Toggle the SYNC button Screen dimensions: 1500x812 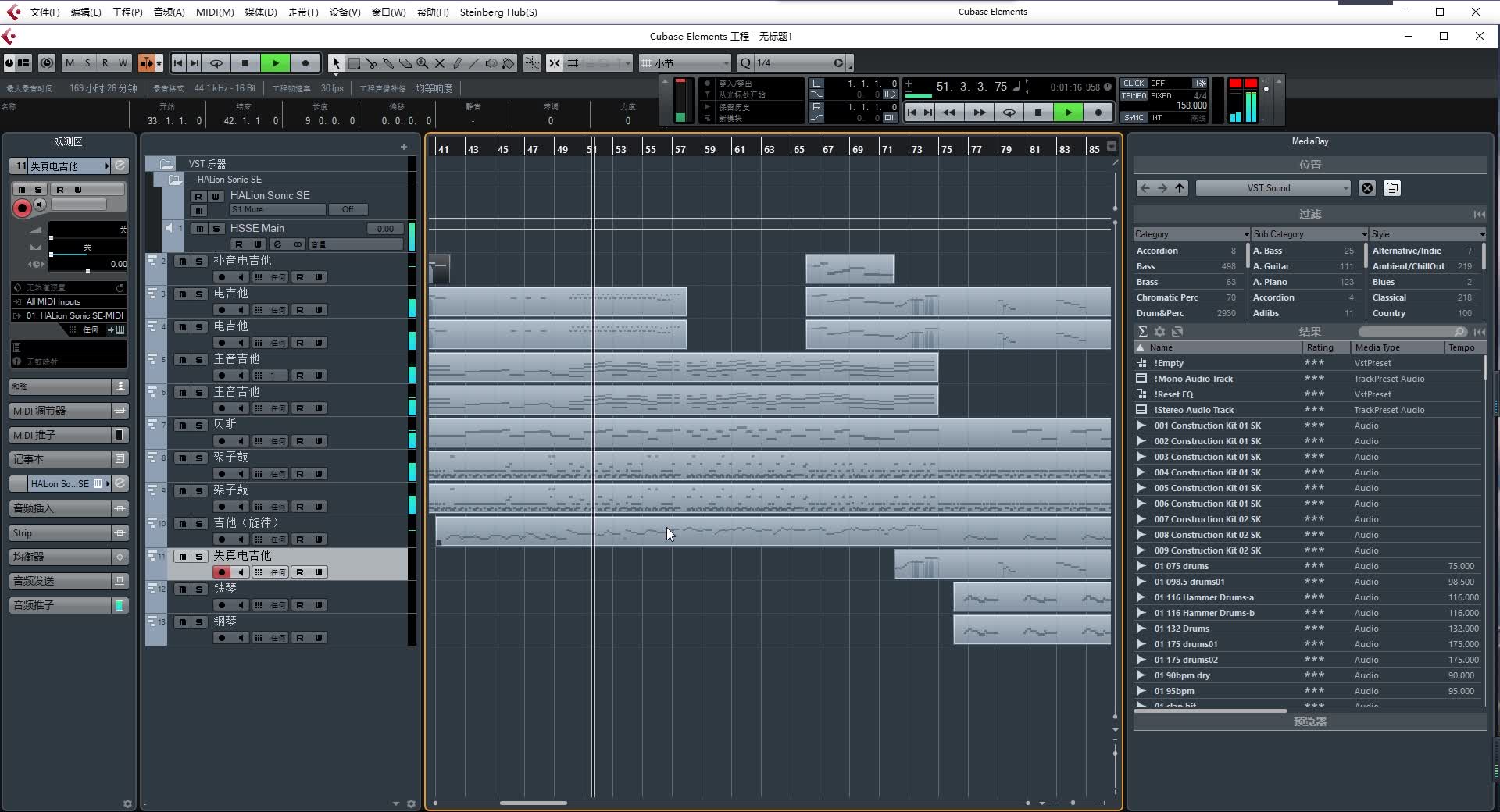[1134, 118]
